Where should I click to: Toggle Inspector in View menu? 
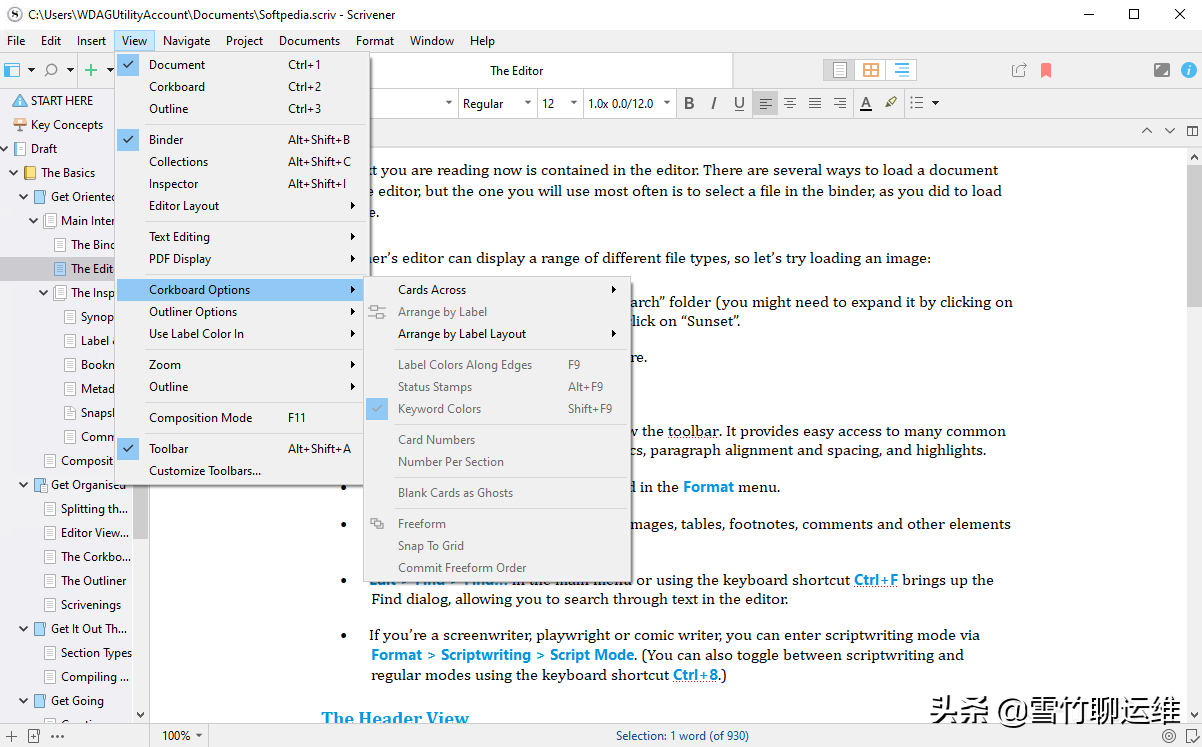coord(242,184)
